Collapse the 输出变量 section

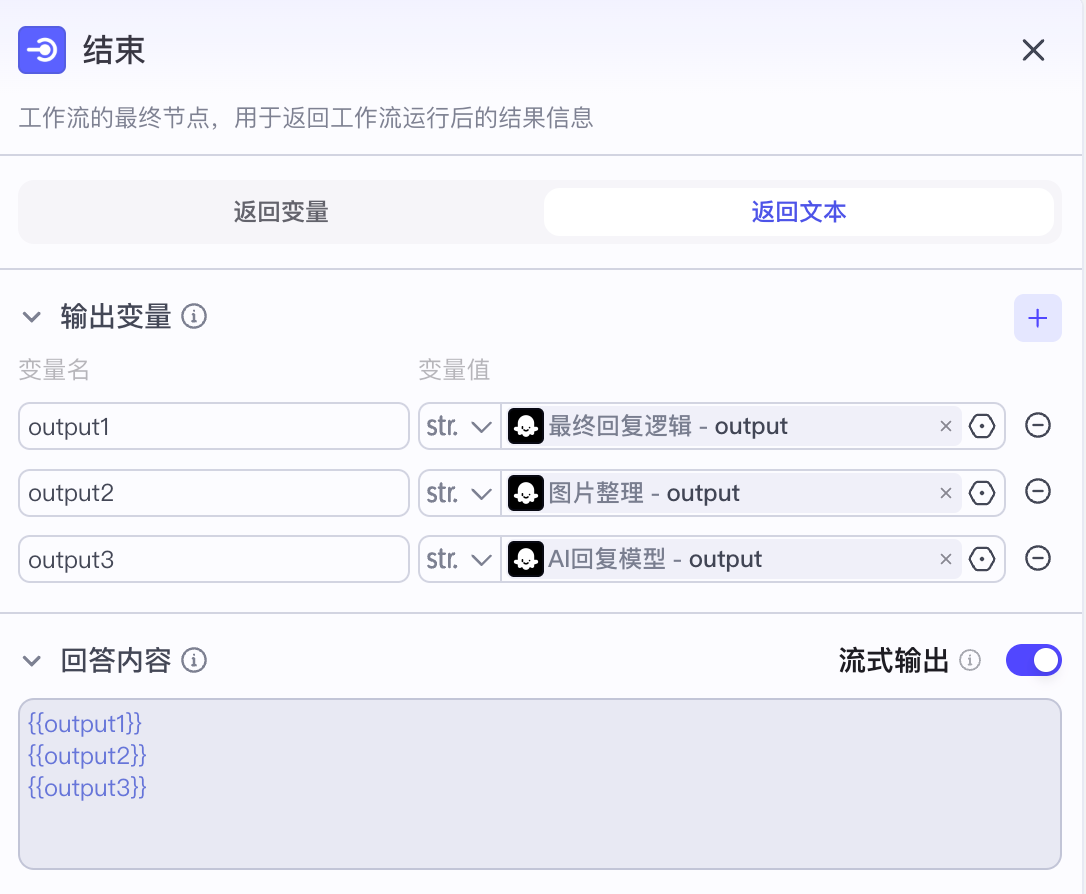[x=33, y=318]
